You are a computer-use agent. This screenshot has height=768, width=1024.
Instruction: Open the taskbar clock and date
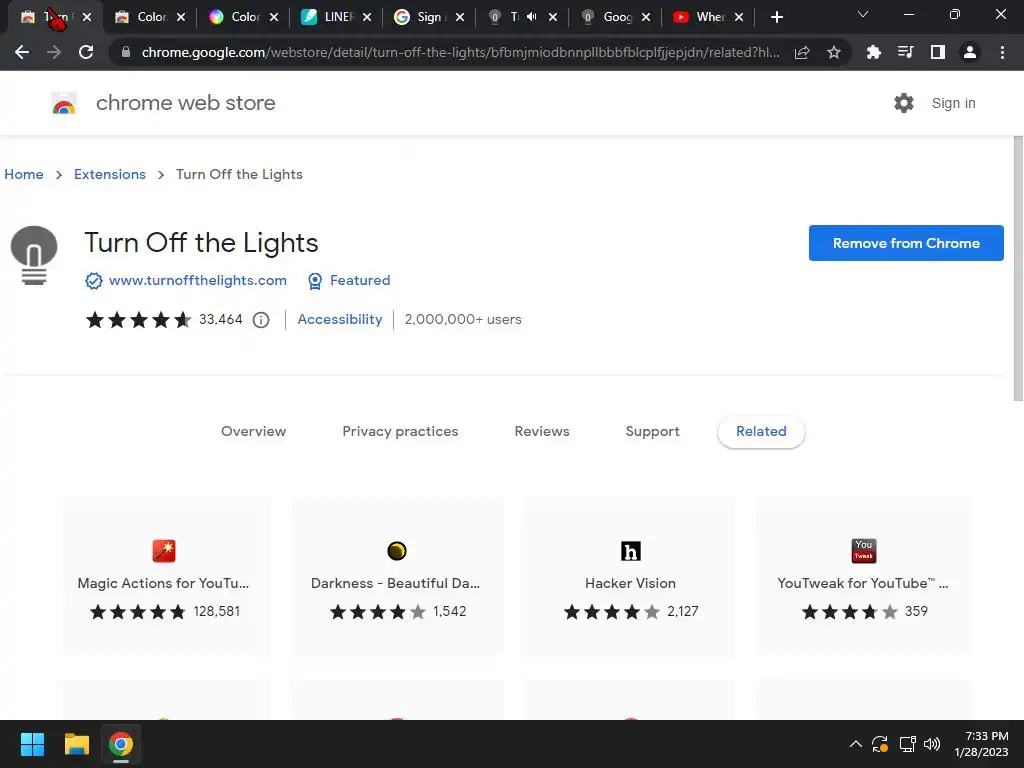(x=981, y=744)
